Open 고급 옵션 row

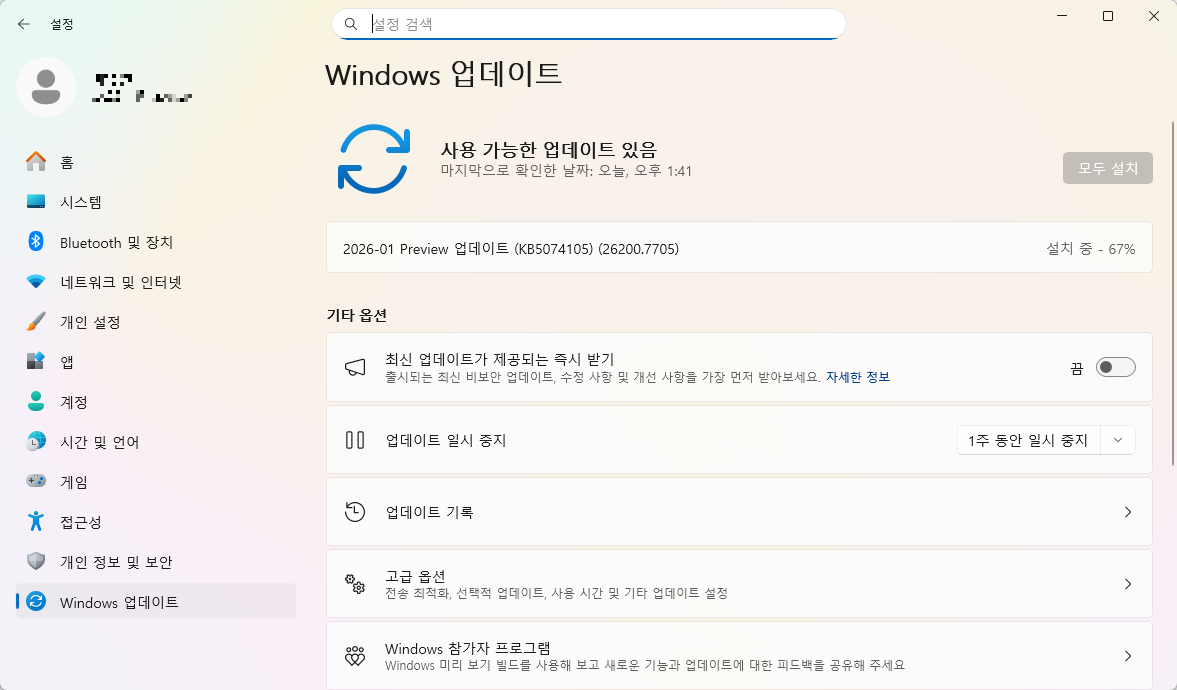click(739, 583)
